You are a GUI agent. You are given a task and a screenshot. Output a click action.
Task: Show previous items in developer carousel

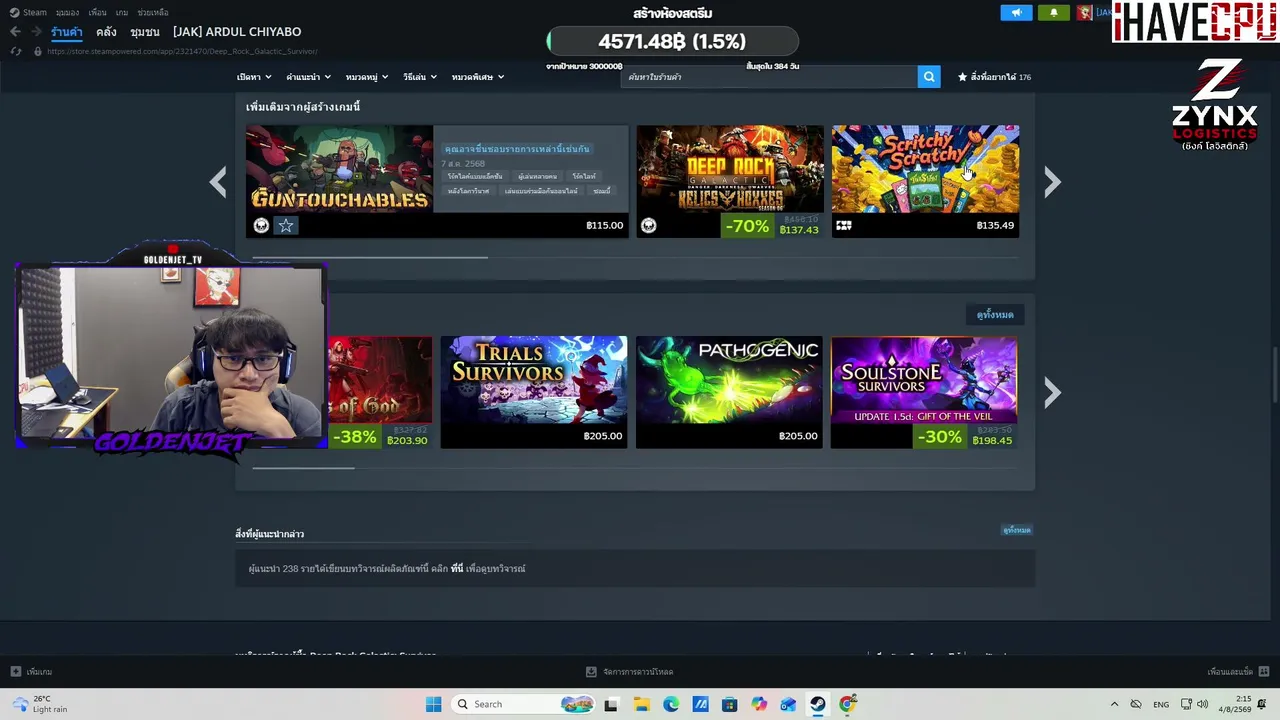point(218,181)
